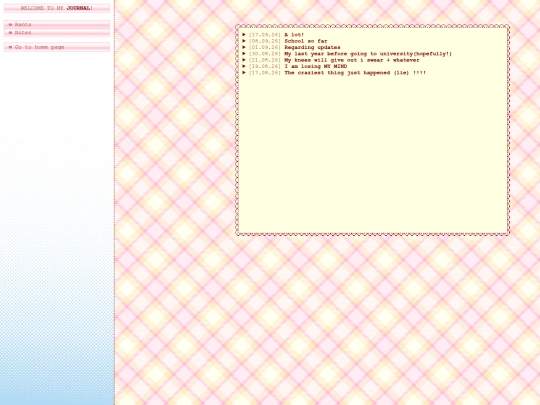Screen dimensions: 540x405
Task: Open the Rants section link
Action: point(23,24)
